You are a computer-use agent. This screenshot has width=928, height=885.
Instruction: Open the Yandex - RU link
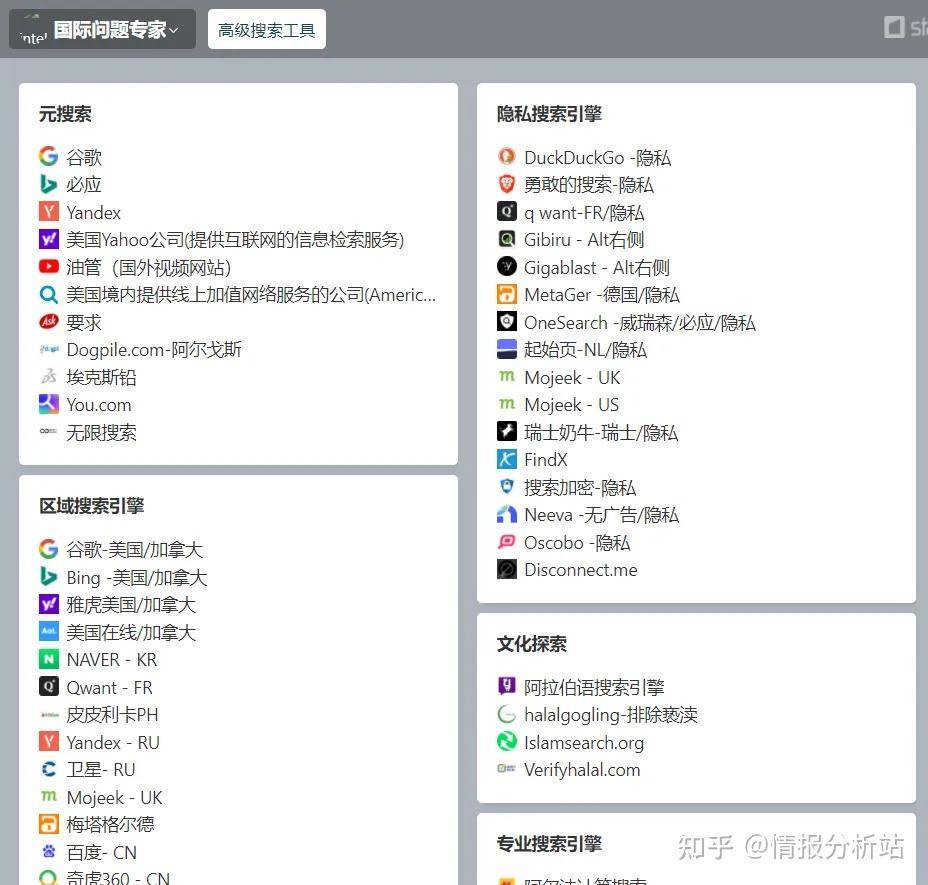tap(113, 742)
